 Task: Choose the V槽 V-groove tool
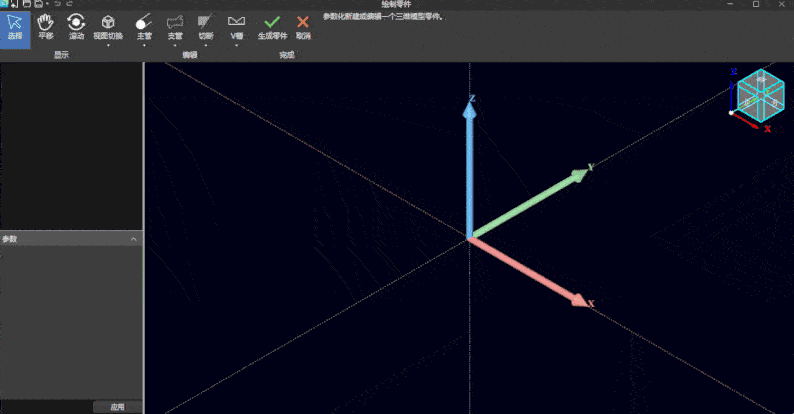(x=236, y=27)
